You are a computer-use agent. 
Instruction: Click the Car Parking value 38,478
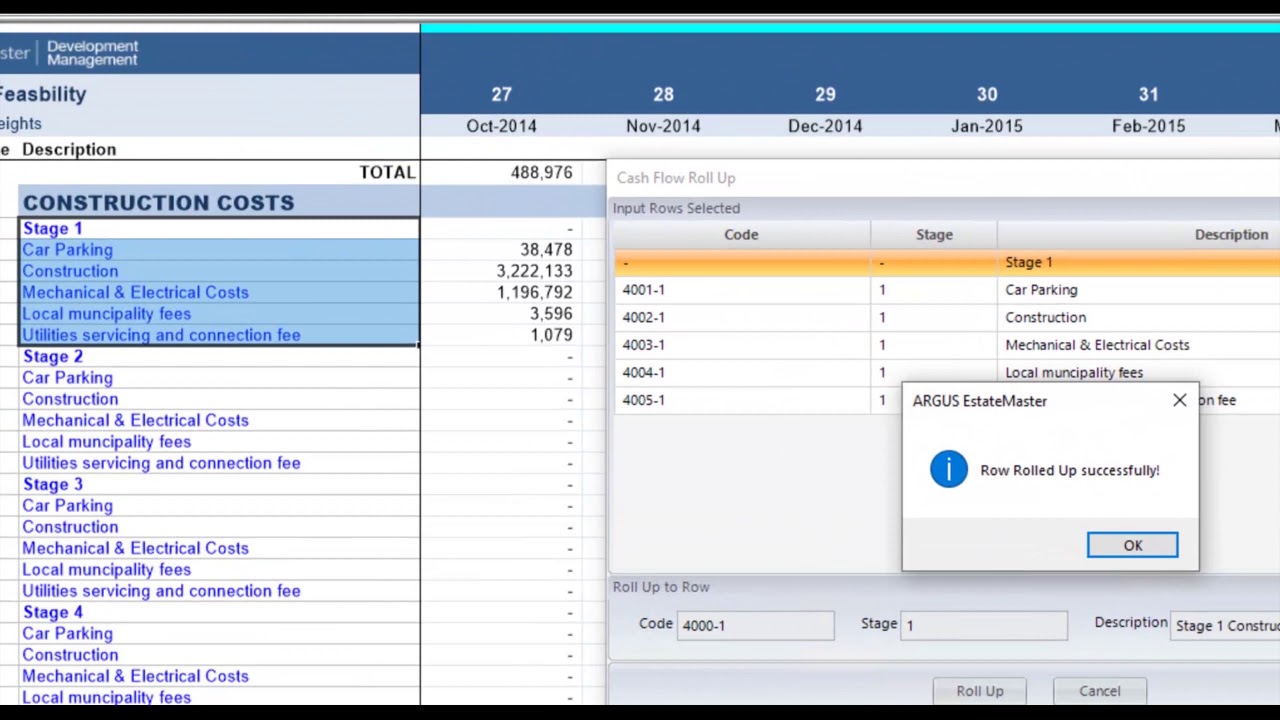(x=546, y=250)
